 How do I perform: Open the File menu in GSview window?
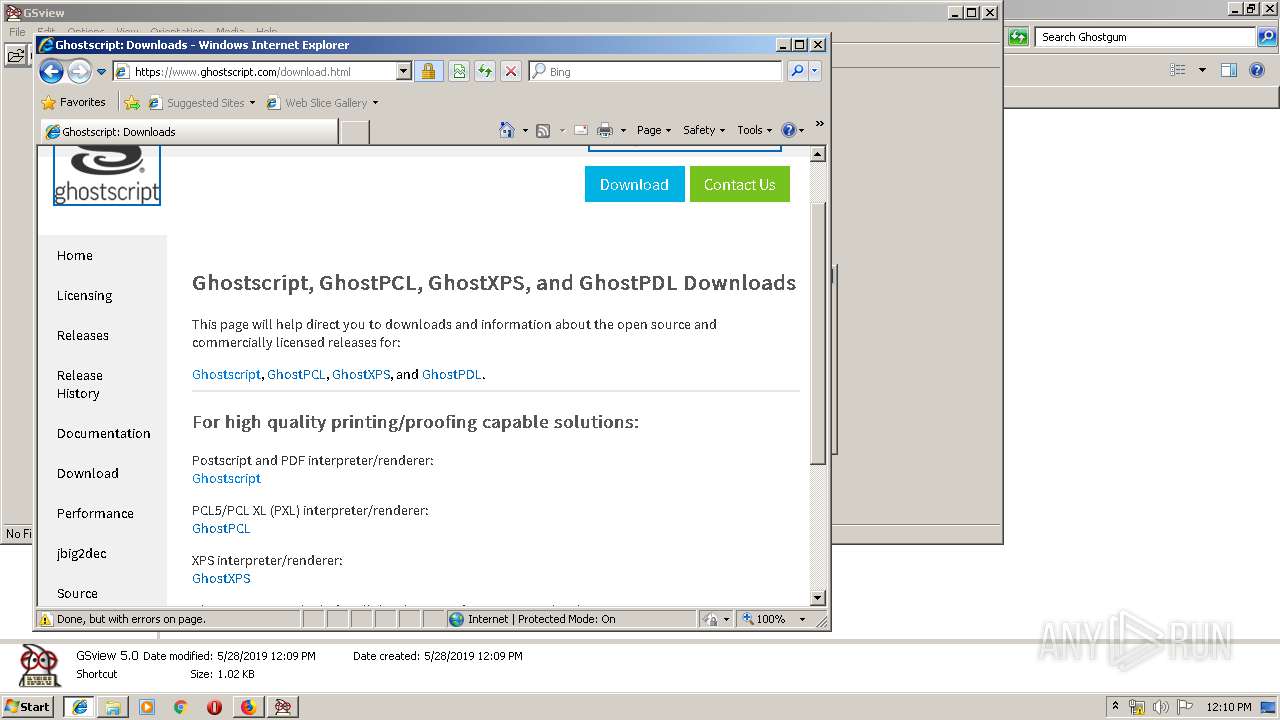[17, 32]
